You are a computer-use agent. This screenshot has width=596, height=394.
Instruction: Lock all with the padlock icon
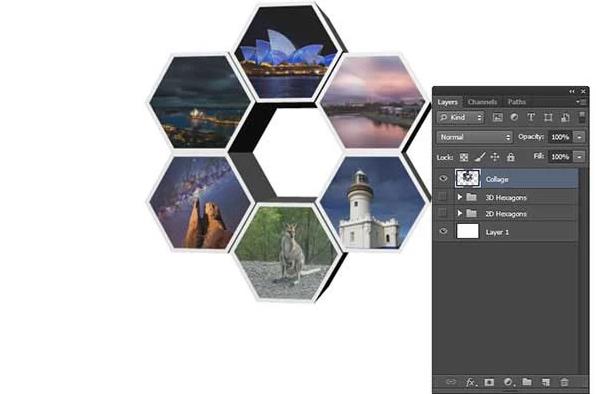click(511, 157)
